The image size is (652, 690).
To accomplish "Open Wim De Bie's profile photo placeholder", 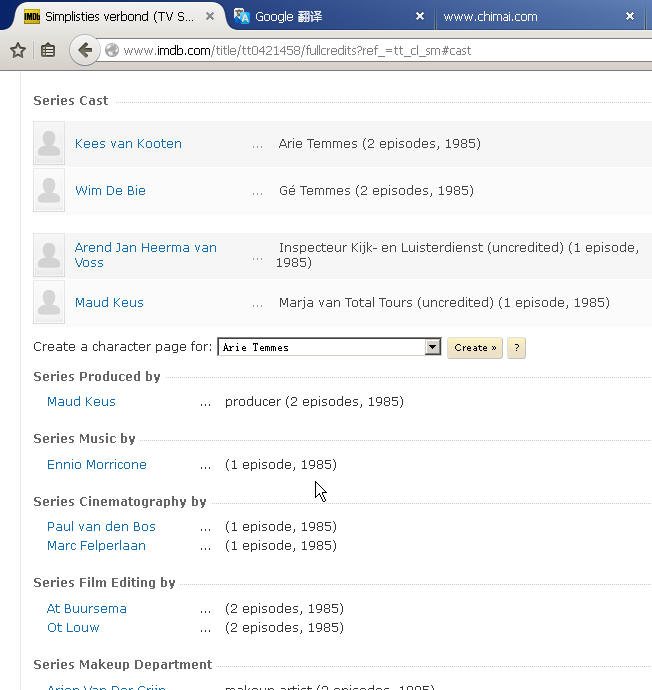I will click(49, 190).
